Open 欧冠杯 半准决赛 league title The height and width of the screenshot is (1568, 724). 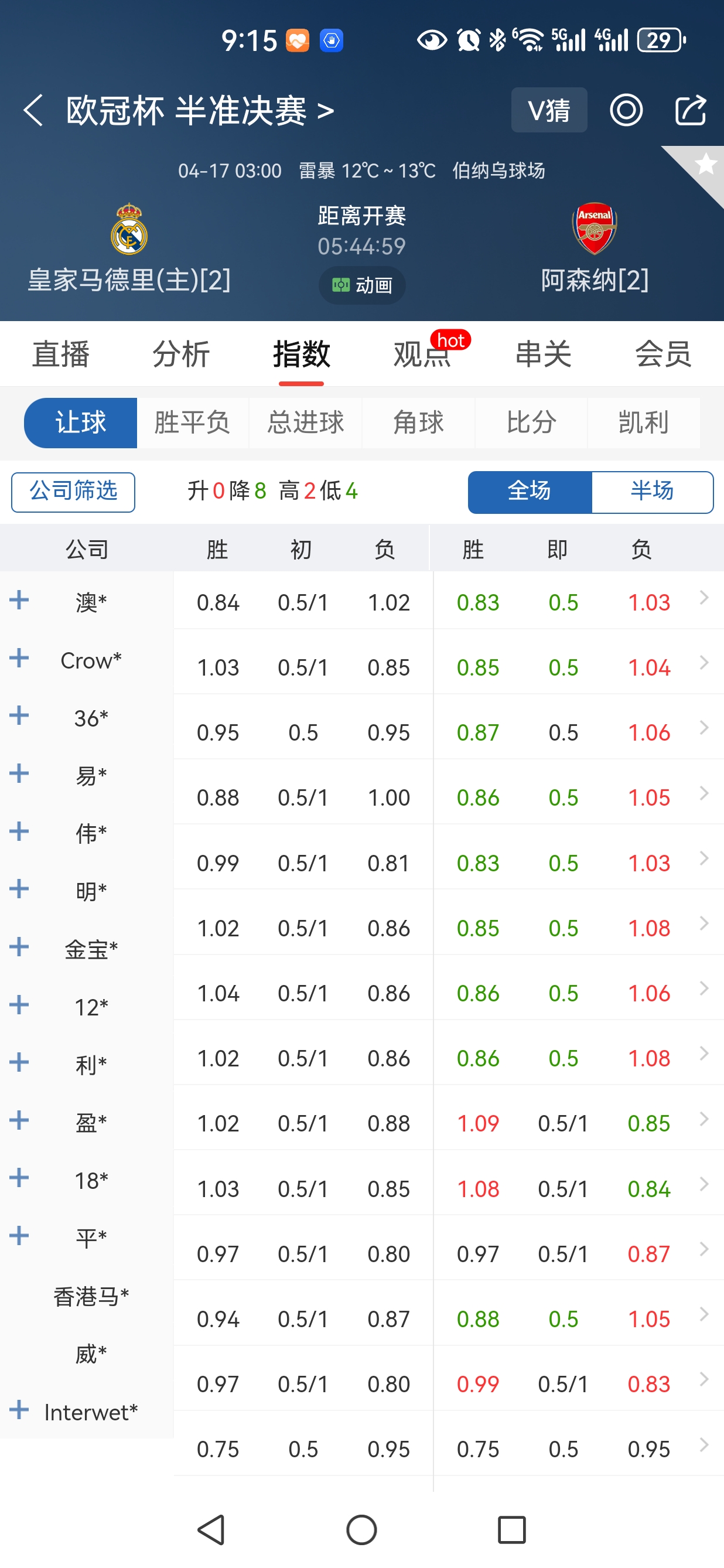tap(200, 111)
